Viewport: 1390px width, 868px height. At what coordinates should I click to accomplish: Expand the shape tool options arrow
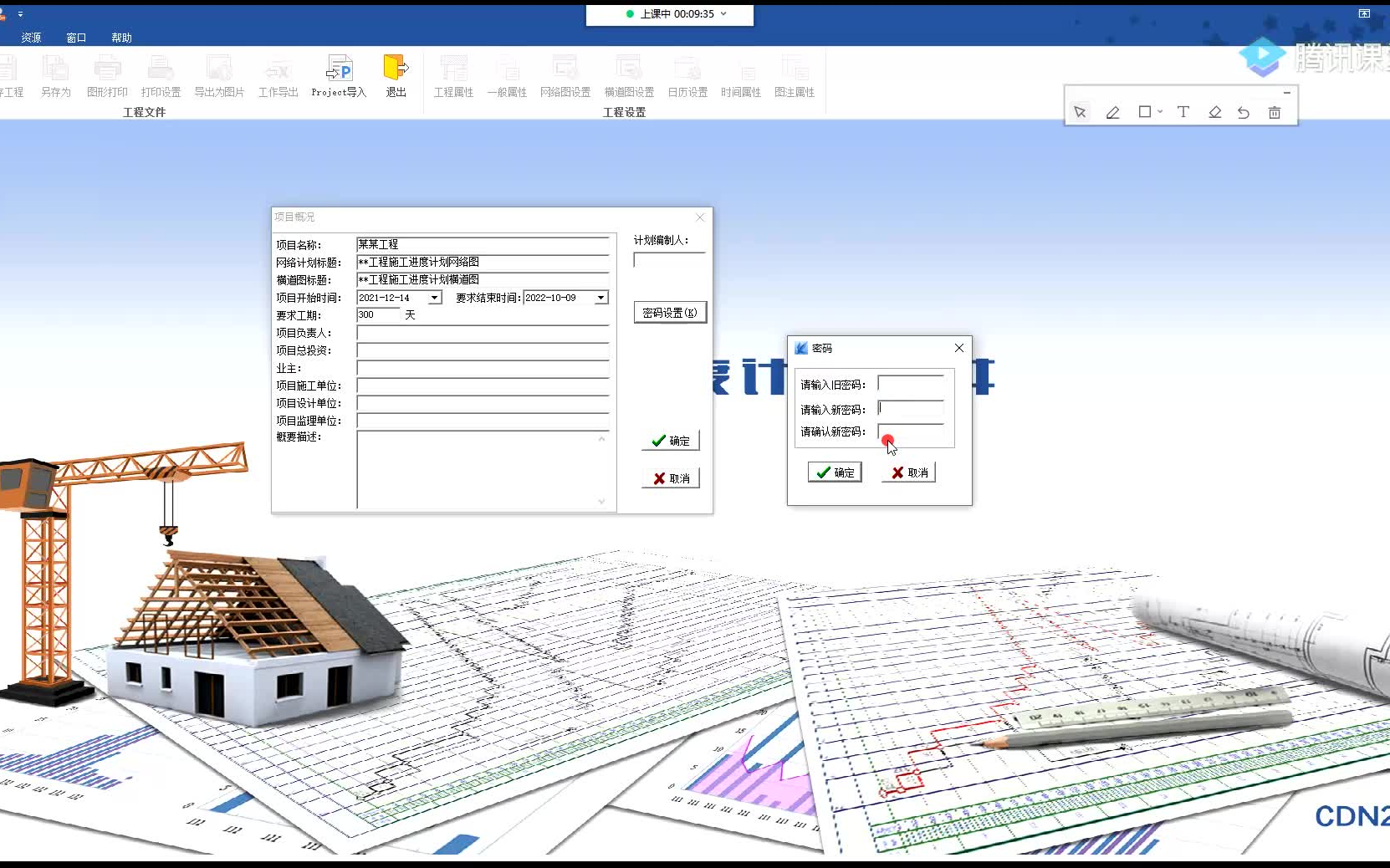click(x=1160, y=111)
